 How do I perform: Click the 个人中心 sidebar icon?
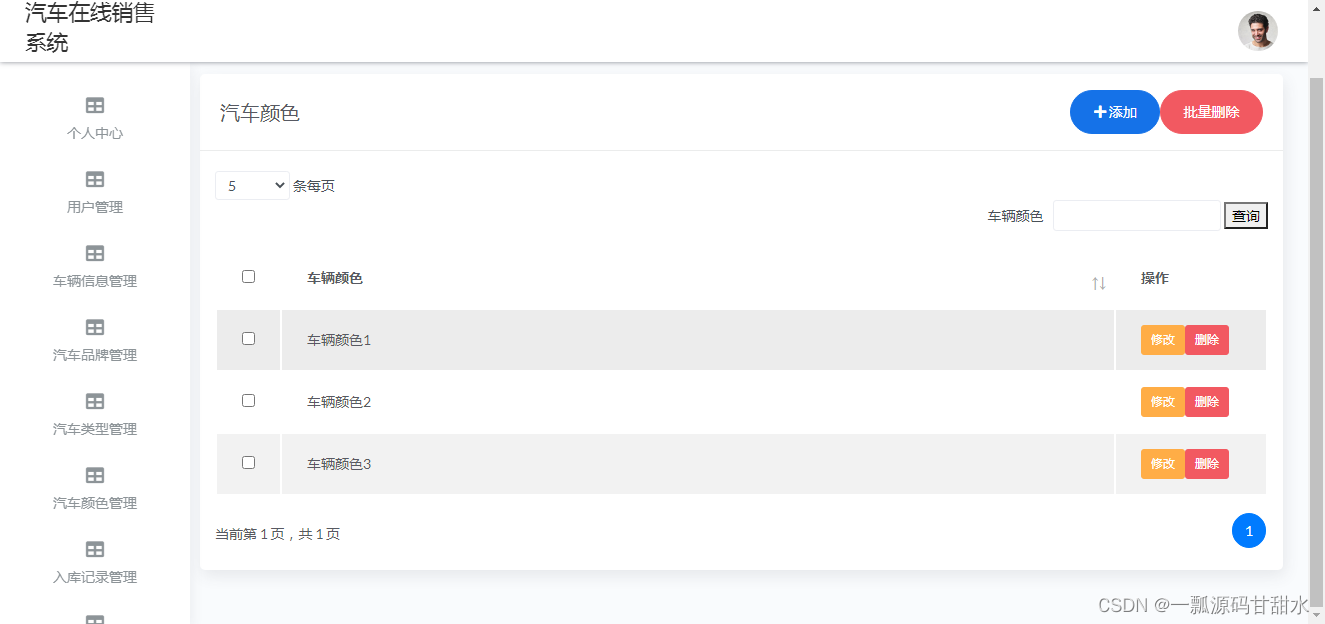95,105
